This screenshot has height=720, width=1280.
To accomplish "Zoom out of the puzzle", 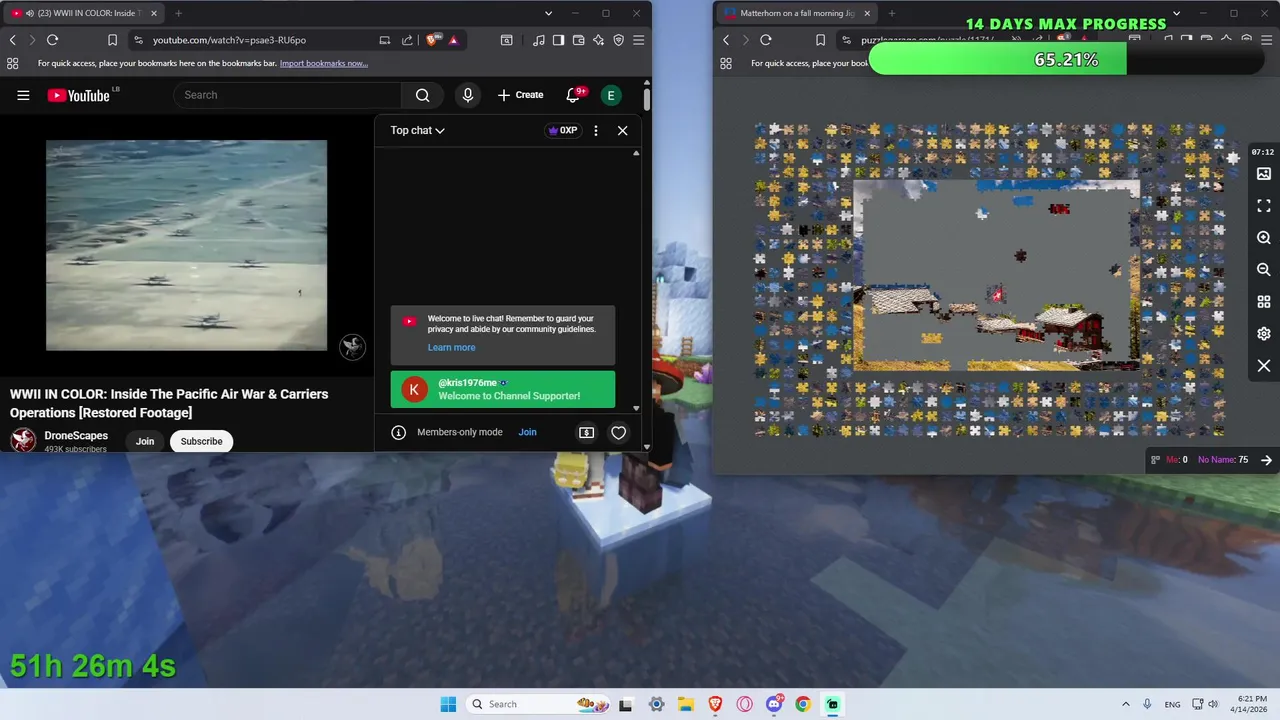I will tap(1264, 270).
